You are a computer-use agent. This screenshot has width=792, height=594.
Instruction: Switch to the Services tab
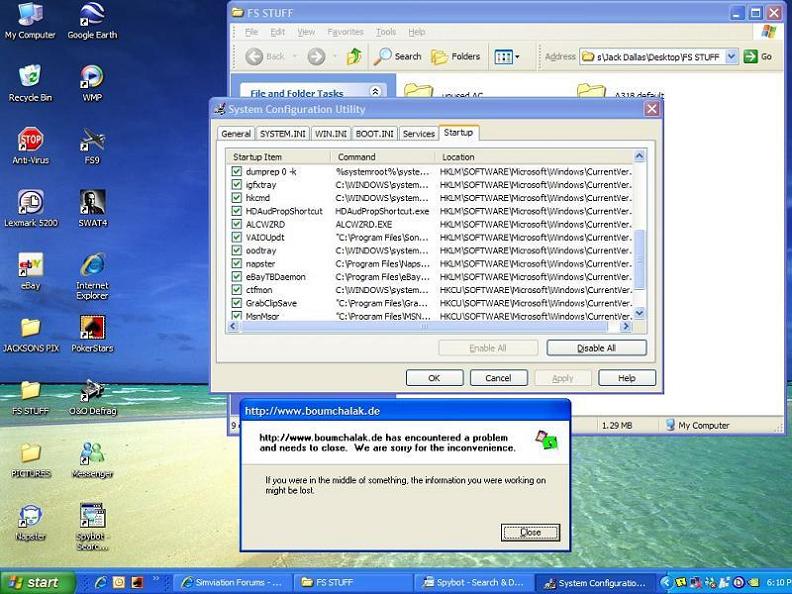[x=418, y=133]
